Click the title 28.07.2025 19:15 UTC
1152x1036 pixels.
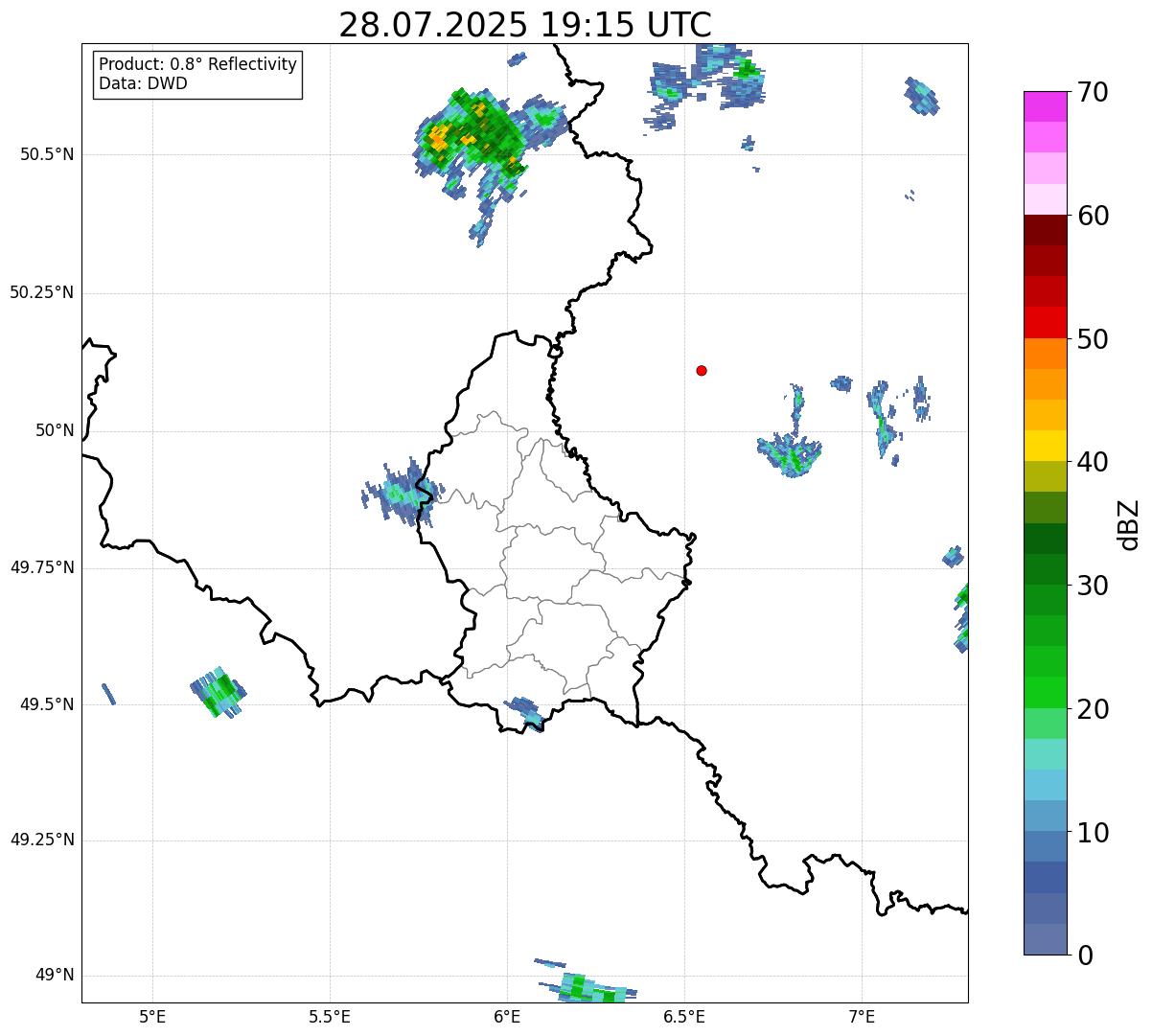(x=525, y=25)
